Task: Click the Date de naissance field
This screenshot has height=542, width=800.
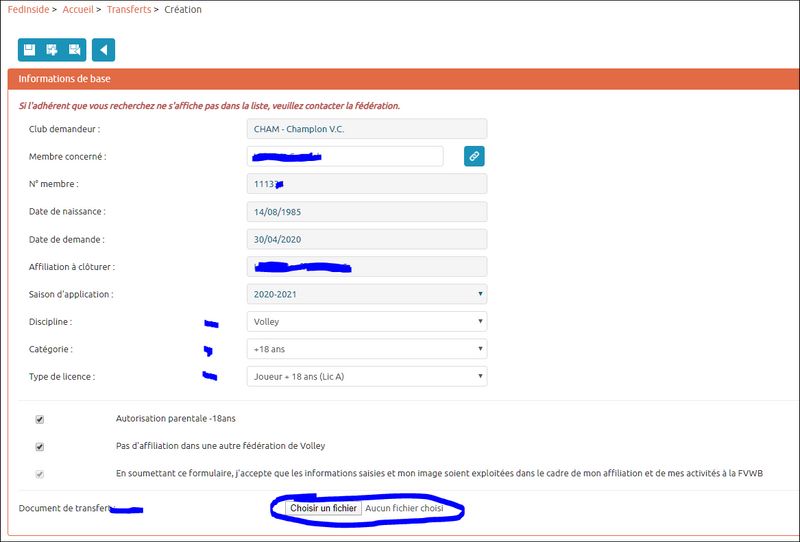Action: [x=366, y=211]
